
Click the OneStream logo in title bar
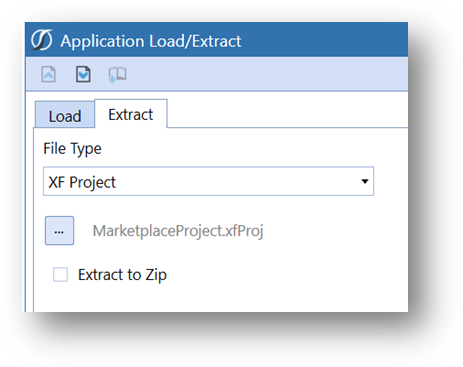click(42, 40)
